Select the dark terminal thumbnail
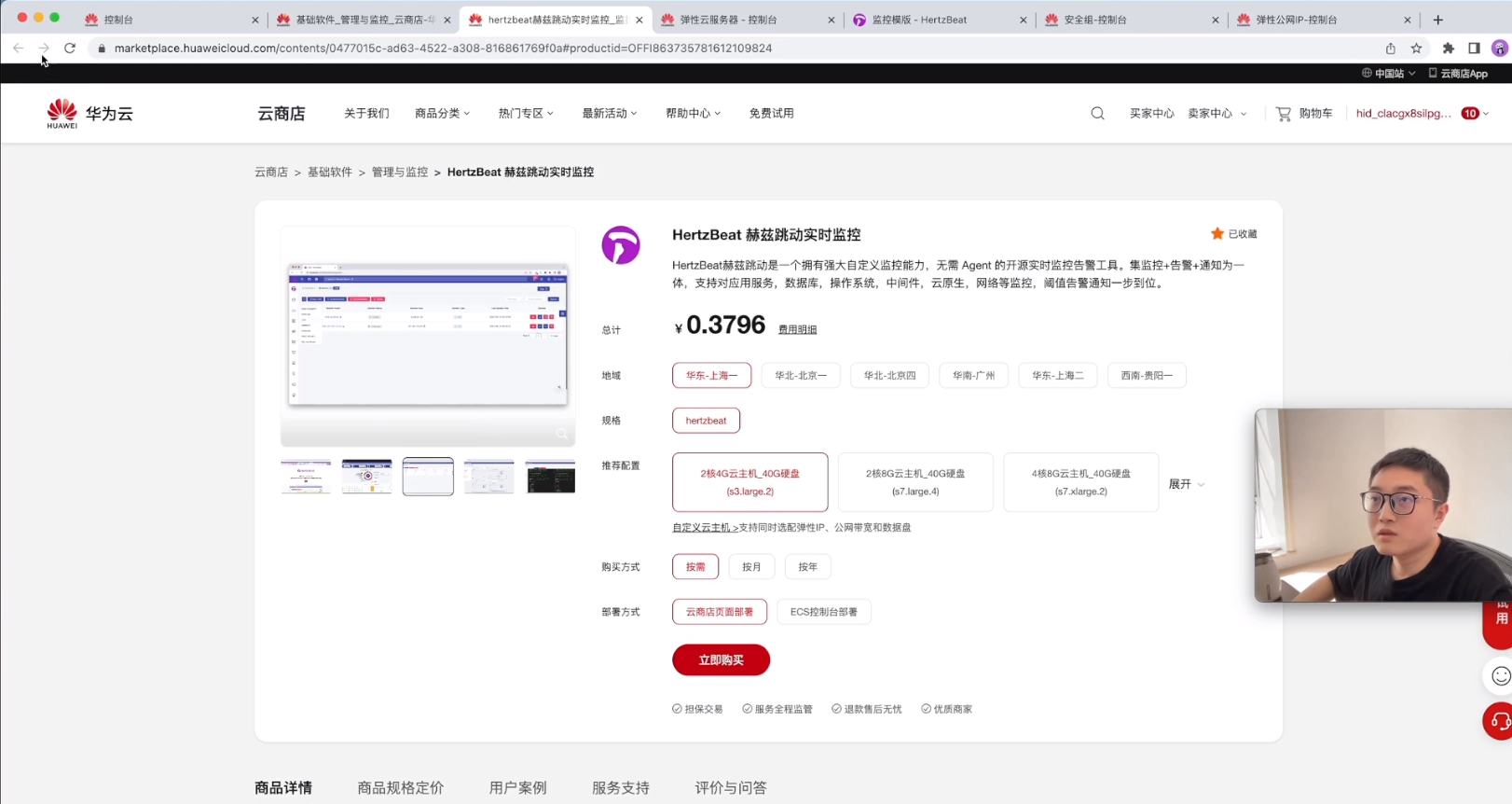 click(x=550, y=477)
